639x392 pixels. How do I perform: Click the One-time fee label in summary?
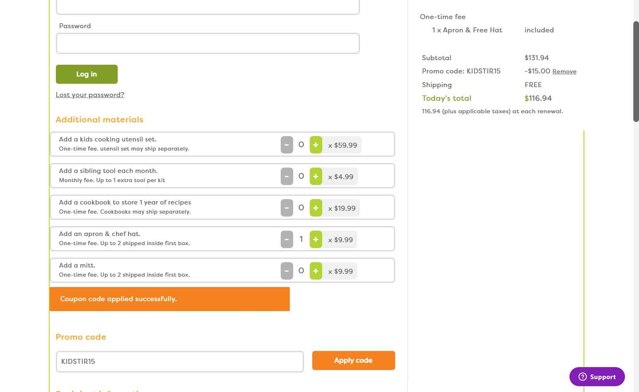pyautogui.click(x=443, y=17)
